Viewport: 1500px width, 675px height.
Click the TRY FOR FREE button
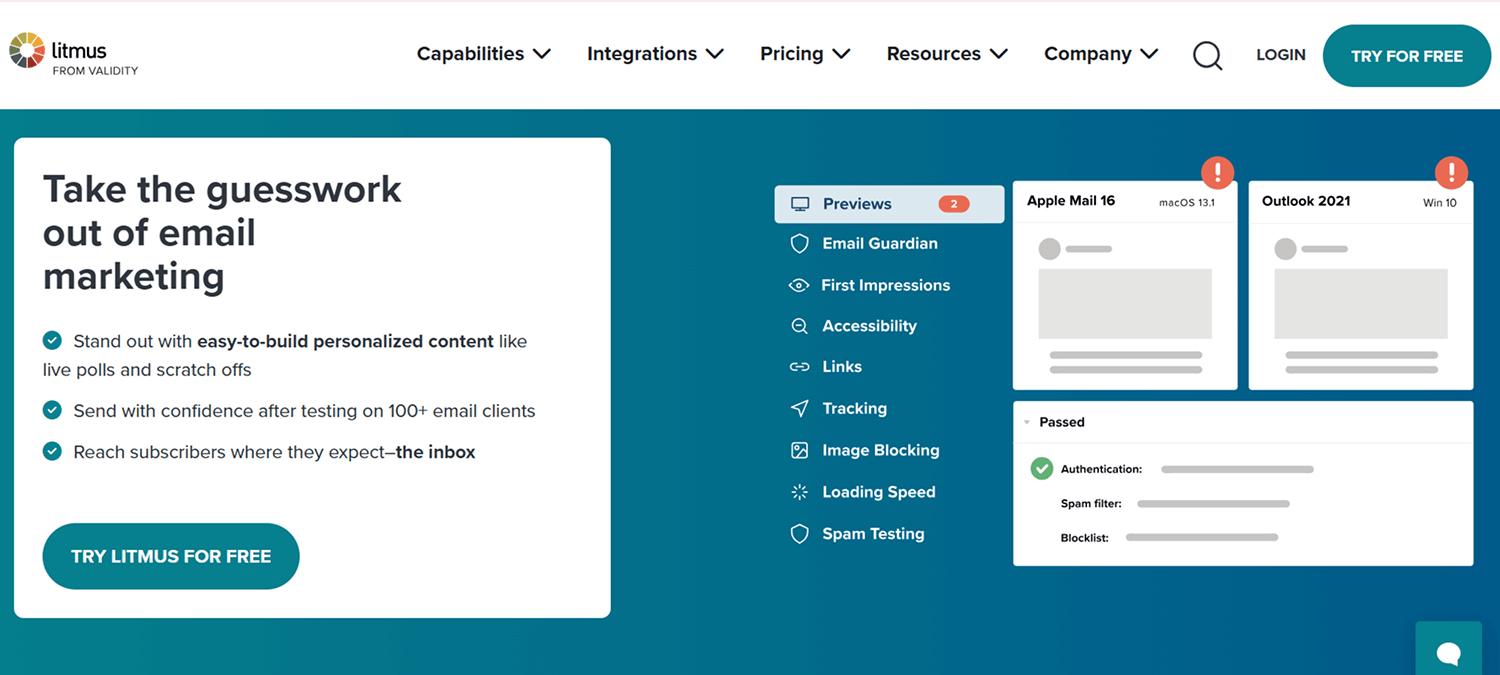[x=1407, y=56]
